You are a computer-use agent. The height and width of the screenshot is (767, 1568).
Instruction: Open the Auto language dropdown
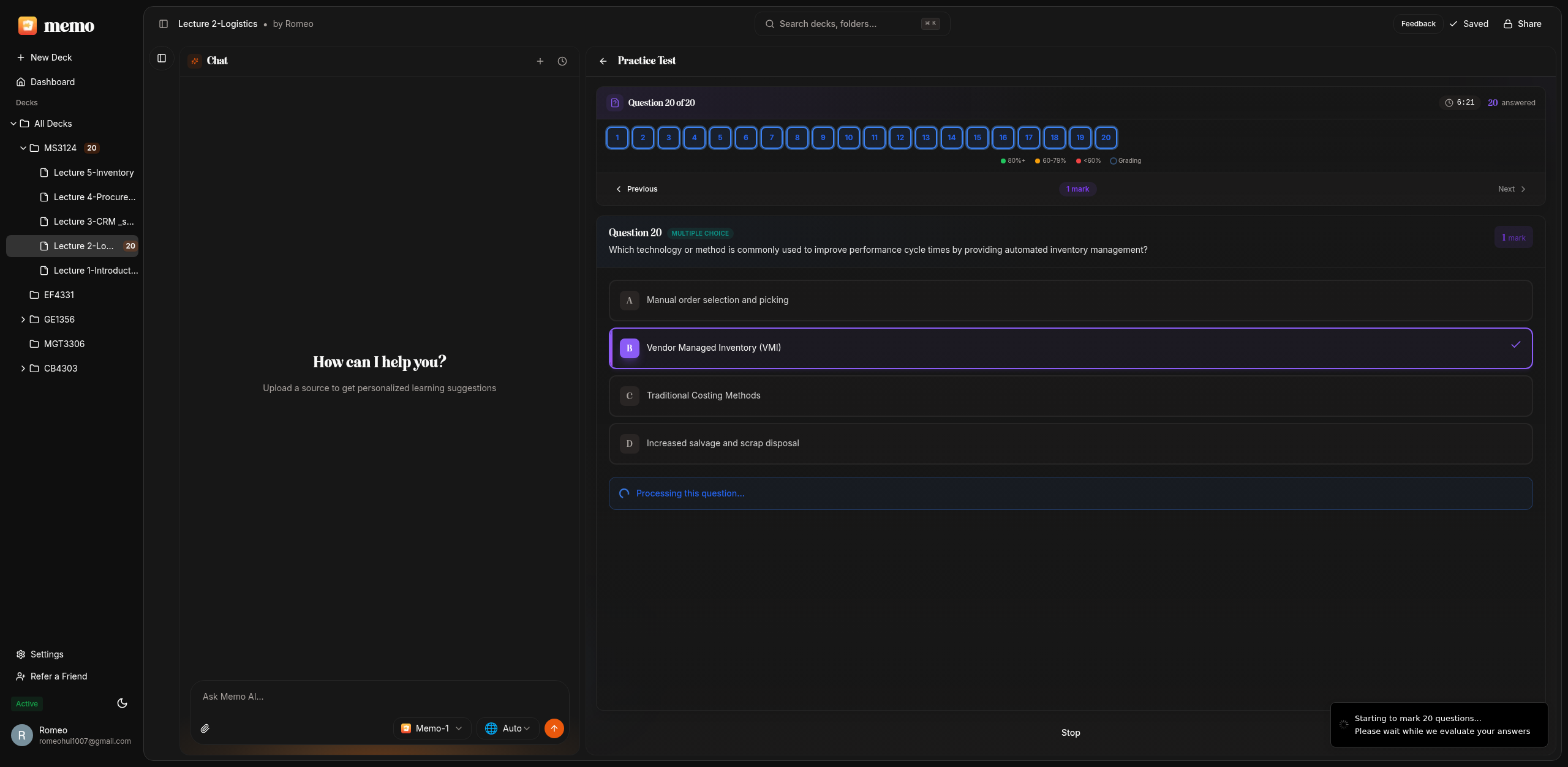[507, 728]
